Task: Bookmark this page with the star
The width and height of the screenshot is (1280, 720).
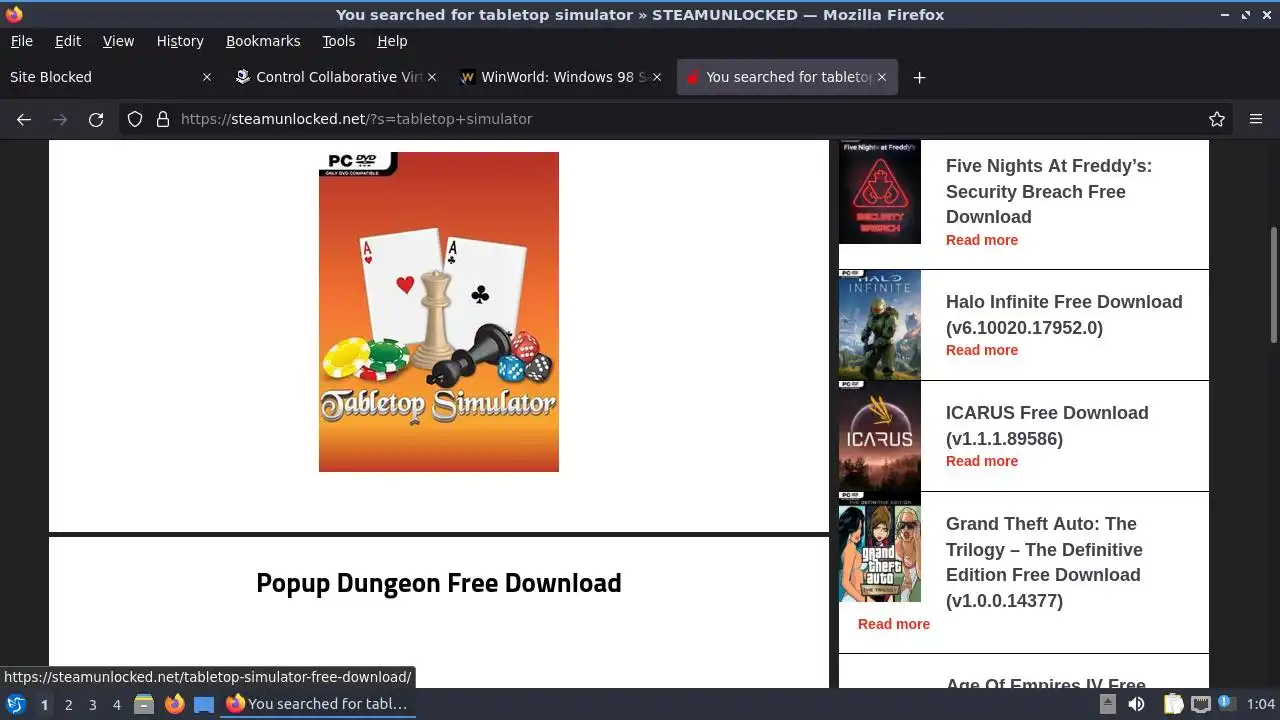Action: pyautogui.click(x=1217, y=119)
